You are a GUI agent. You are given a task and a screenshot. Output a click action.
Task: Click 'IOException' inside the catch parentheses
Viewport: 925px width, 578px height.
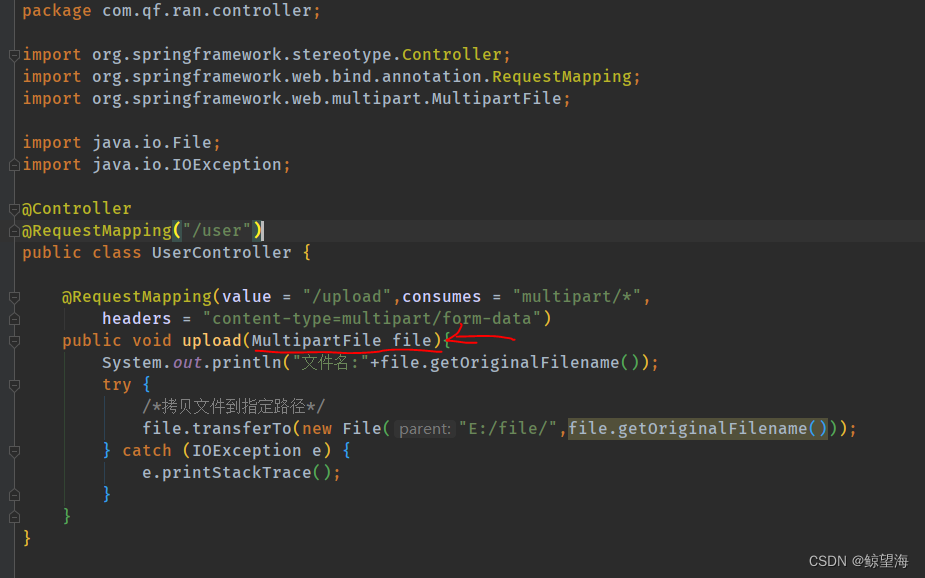[247, 450]
